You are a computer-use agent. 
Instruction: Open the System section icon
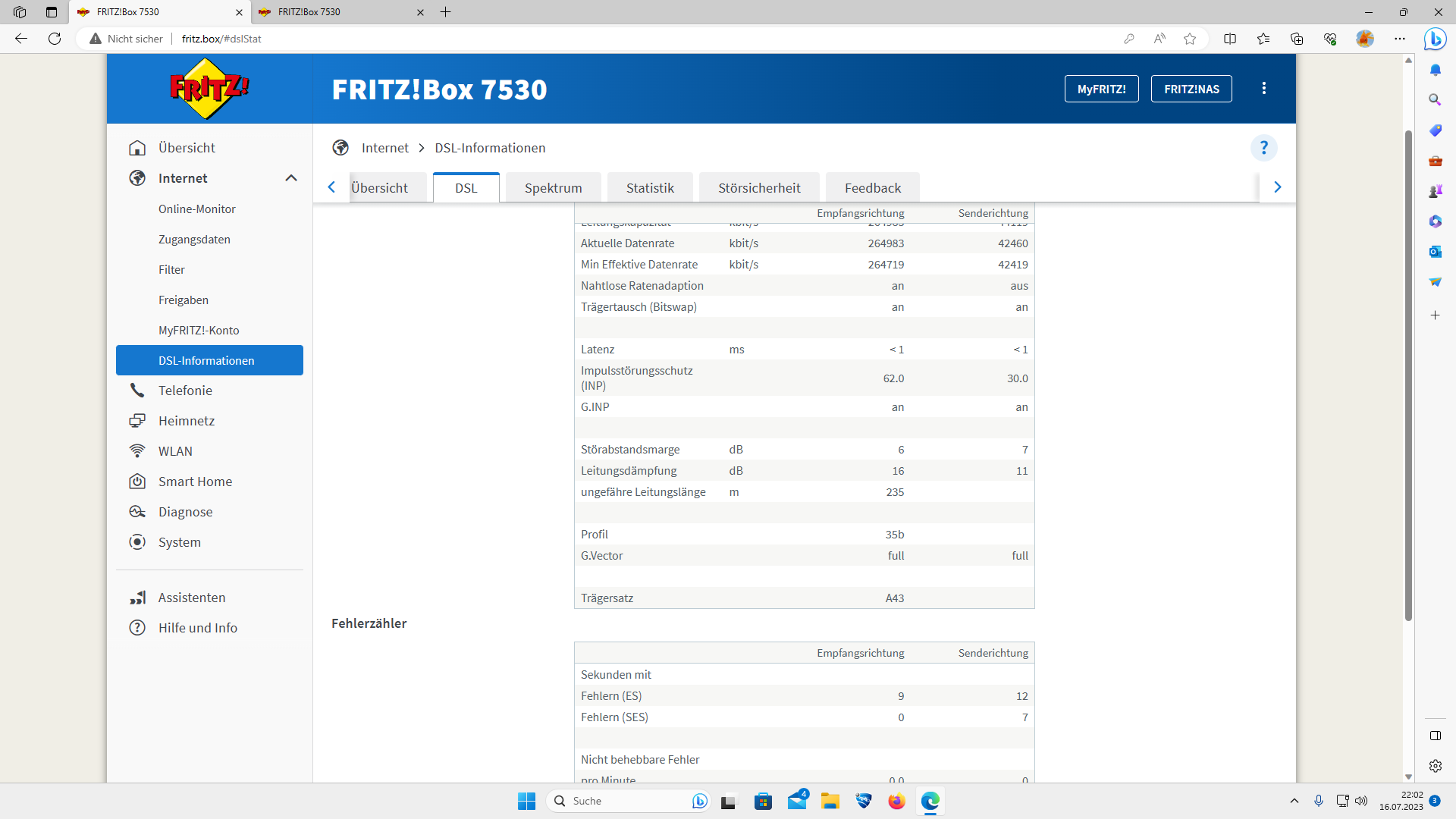(x=137, y=541)
